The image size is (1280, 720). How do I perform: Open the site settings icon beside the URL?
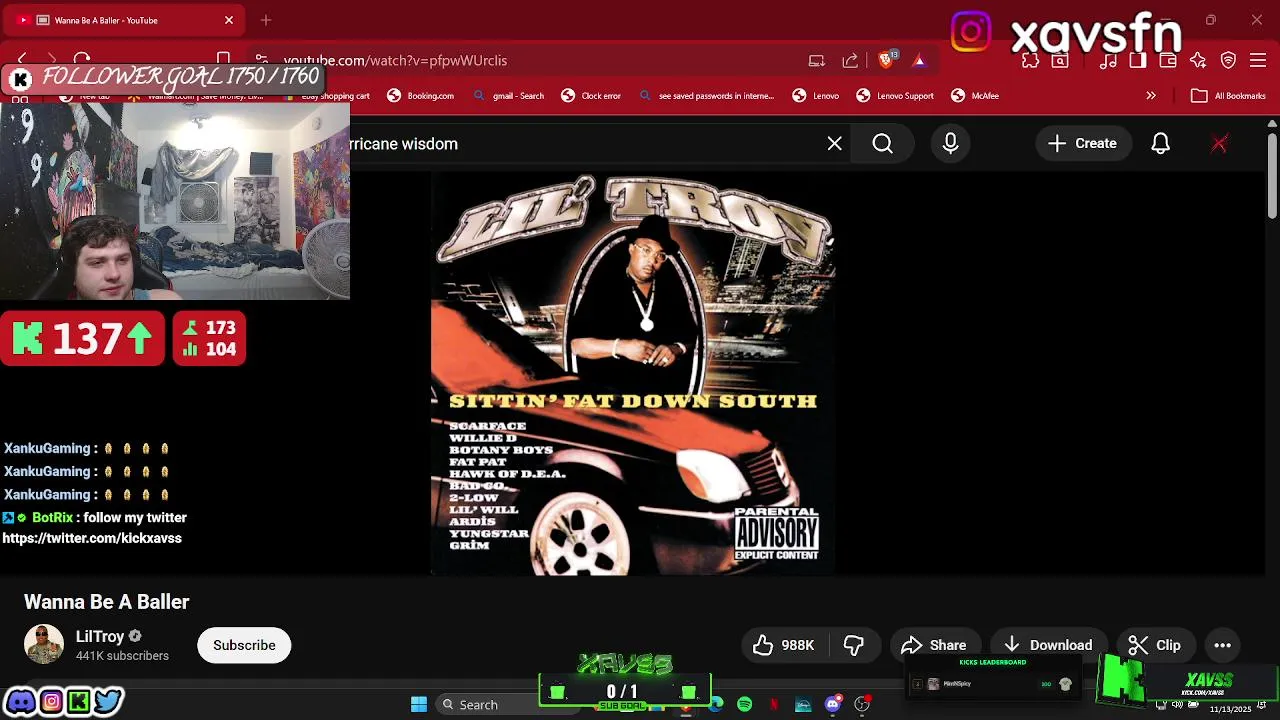[261, 60]
